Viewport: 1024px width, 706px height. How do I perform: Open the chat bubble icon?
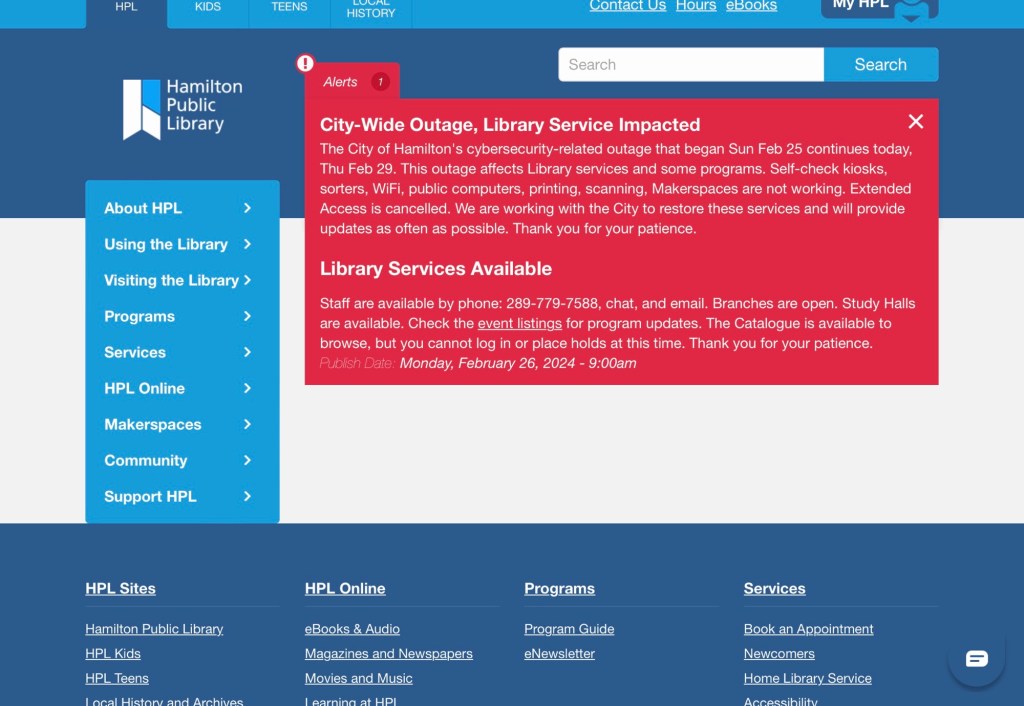976,658
